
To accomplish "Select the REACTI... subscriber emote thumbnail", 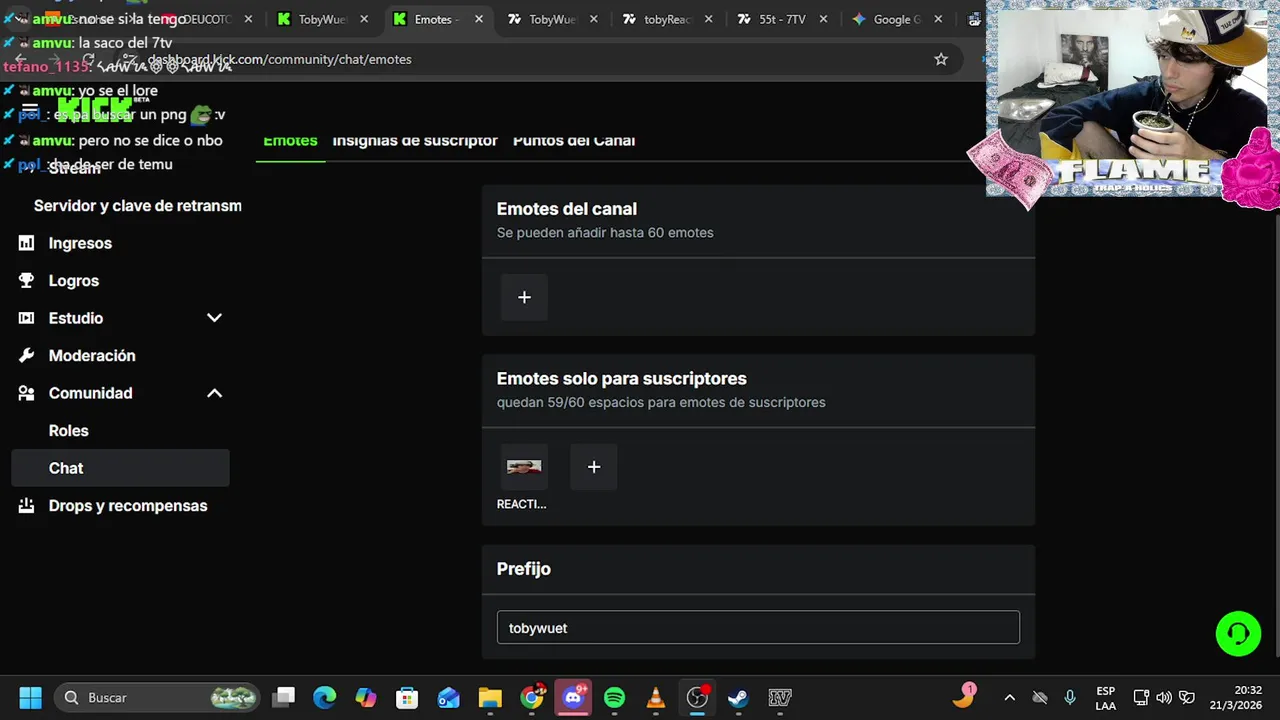I will 524,467.
